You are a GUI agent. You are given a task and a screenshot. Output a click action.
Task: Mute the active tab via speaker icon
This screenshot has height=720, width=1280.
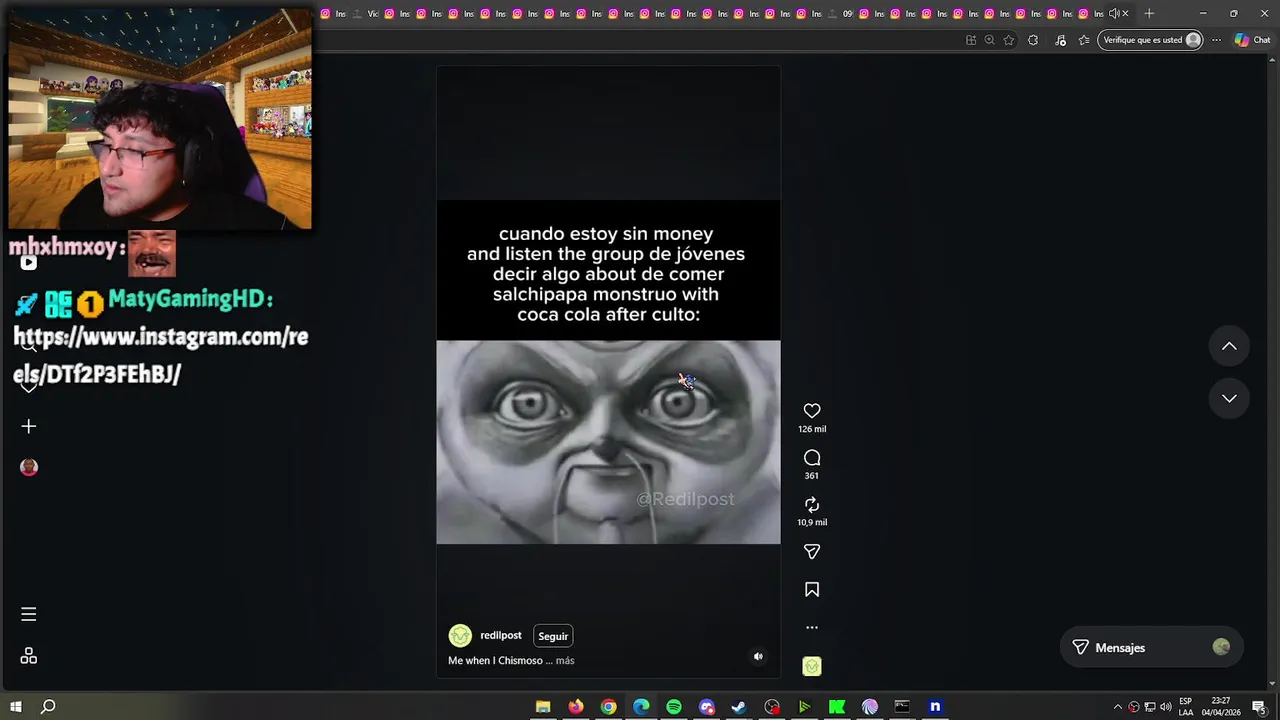click(1113, 14)
